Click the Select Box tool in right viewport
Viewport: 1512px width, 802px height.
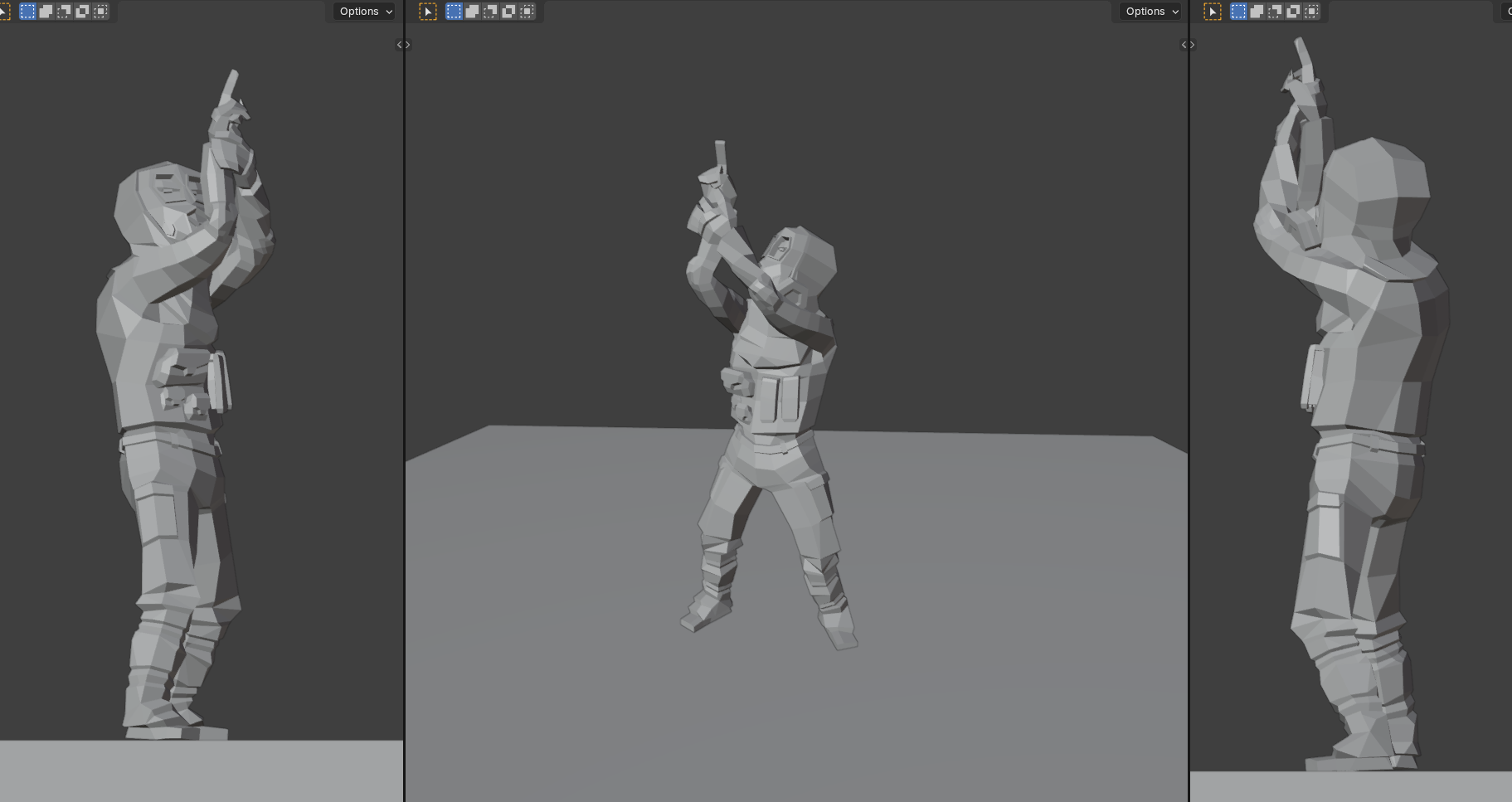1213,12
